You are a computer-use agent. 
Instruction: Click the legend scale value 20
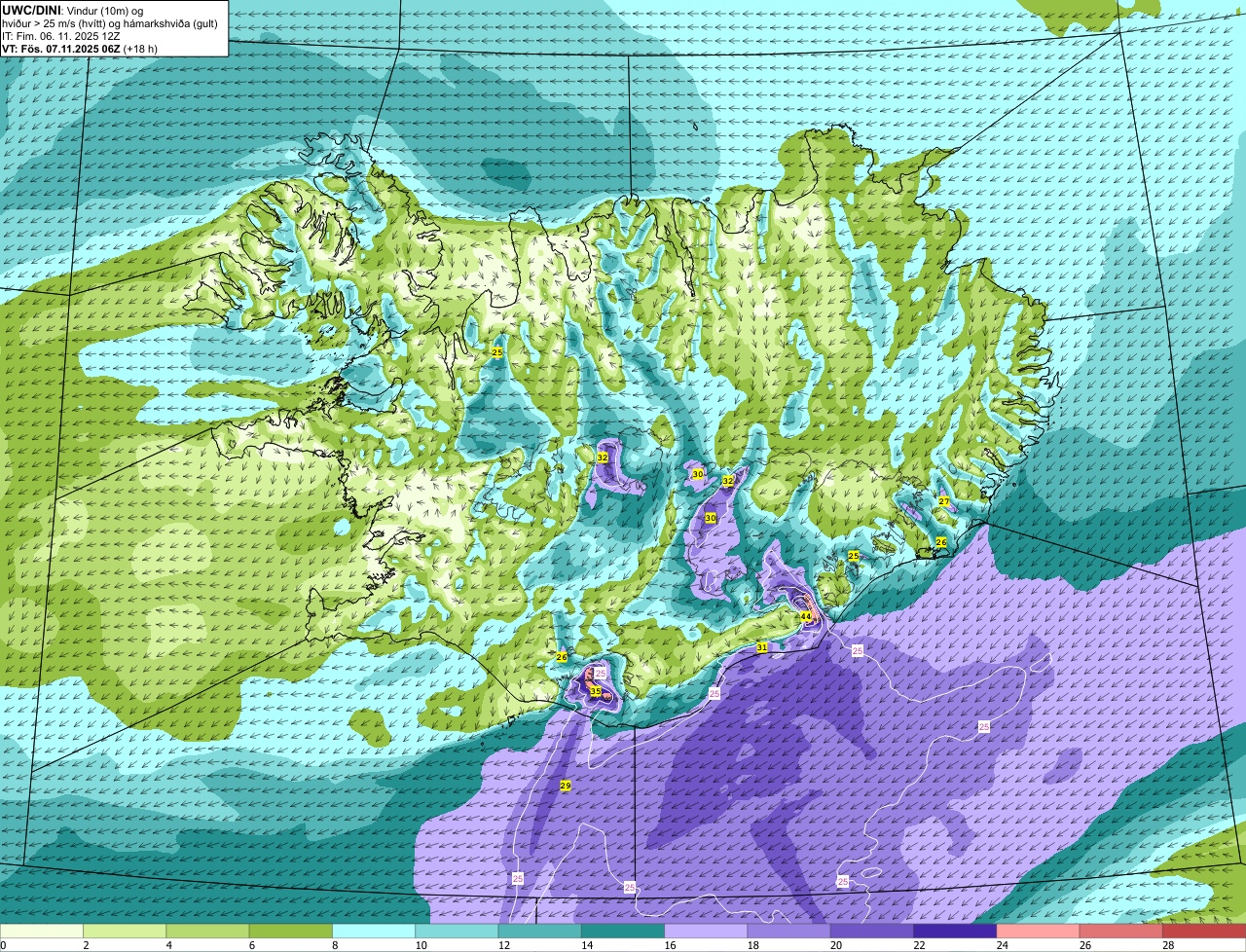tap(835, 945)
